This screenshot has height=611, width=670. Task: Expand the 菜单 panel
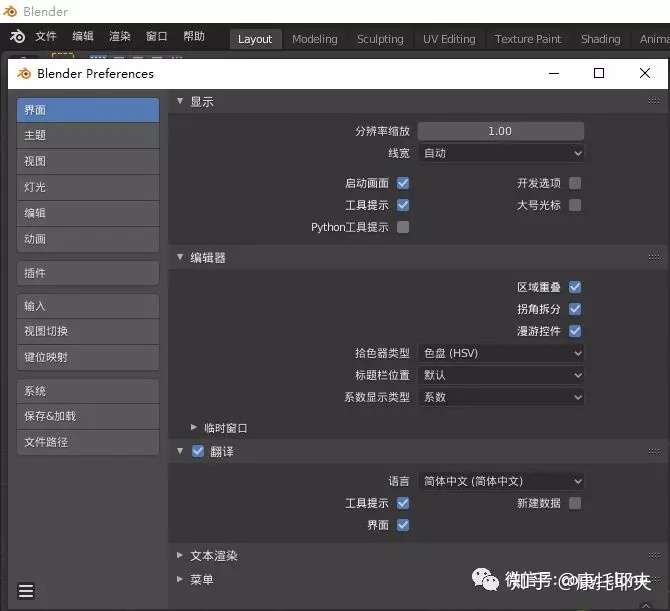click(180, 579)
